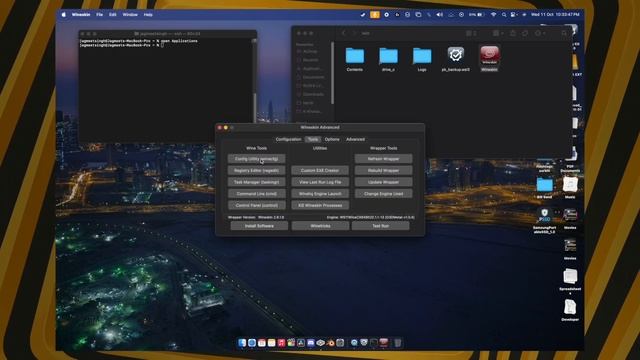Open AirDrop in Finder sidebar
This screenshot has width=640, height=360.
click(308, 51)
